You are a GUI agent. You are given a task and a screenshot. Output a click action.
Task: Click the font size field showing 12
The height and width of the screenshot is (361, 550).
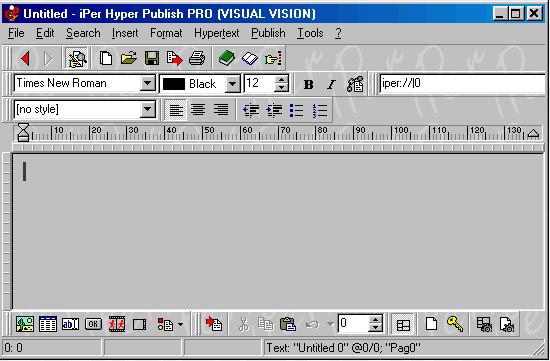click(x=260, y=83)
